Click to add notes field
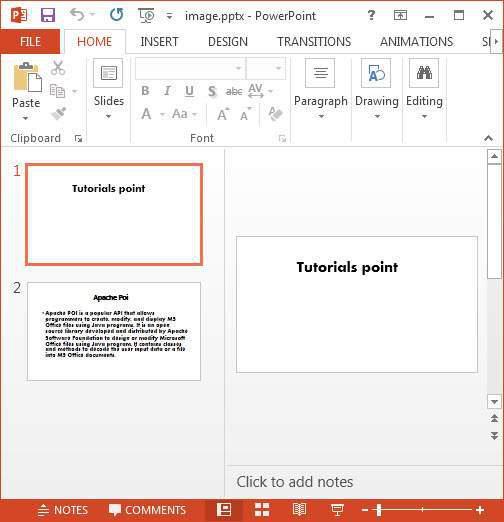This screenshot has width=504, height=522. point(295,482)
